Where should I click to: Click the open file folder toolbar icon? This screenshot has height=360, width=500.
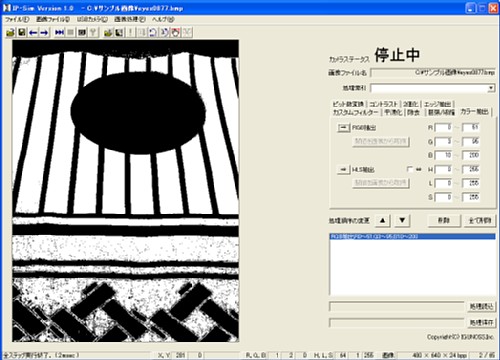[11, 32]
